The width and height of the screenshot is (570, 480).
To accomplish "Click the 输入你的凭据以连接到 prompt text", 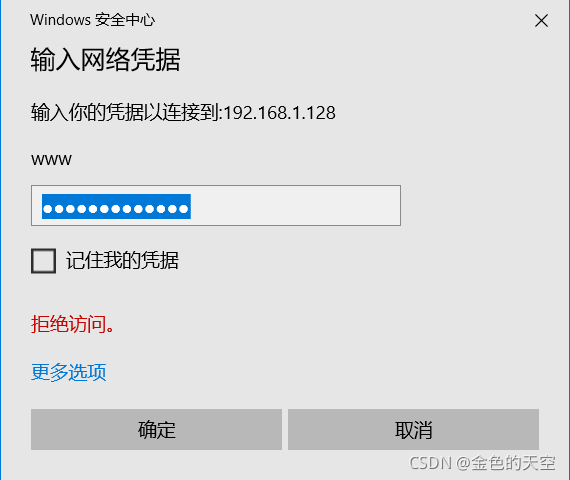I will (x=125, y=112).
